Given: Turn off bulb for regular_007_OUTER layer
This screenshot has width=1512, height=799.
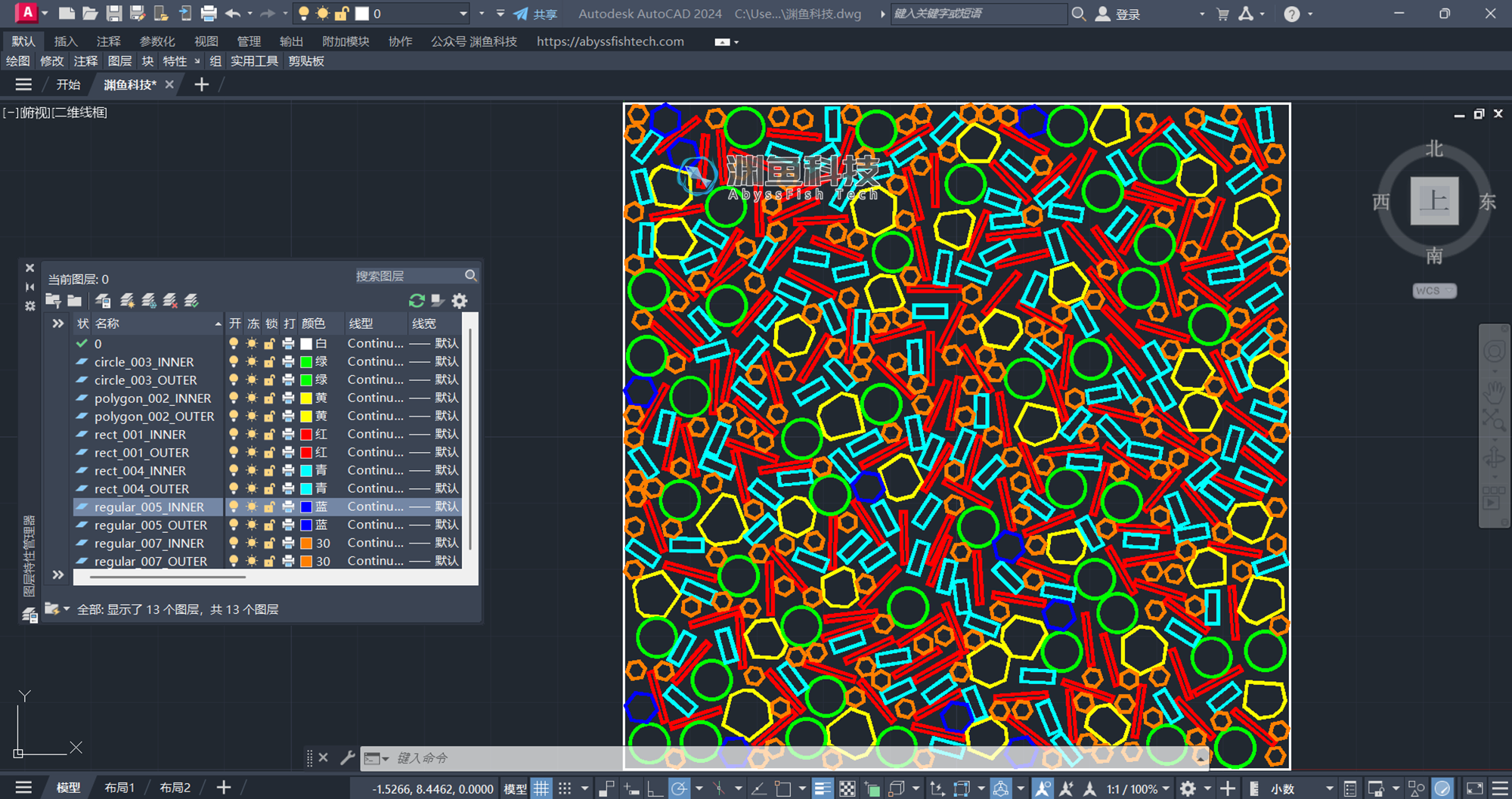Looking at the screenshot, I should 234,561.
